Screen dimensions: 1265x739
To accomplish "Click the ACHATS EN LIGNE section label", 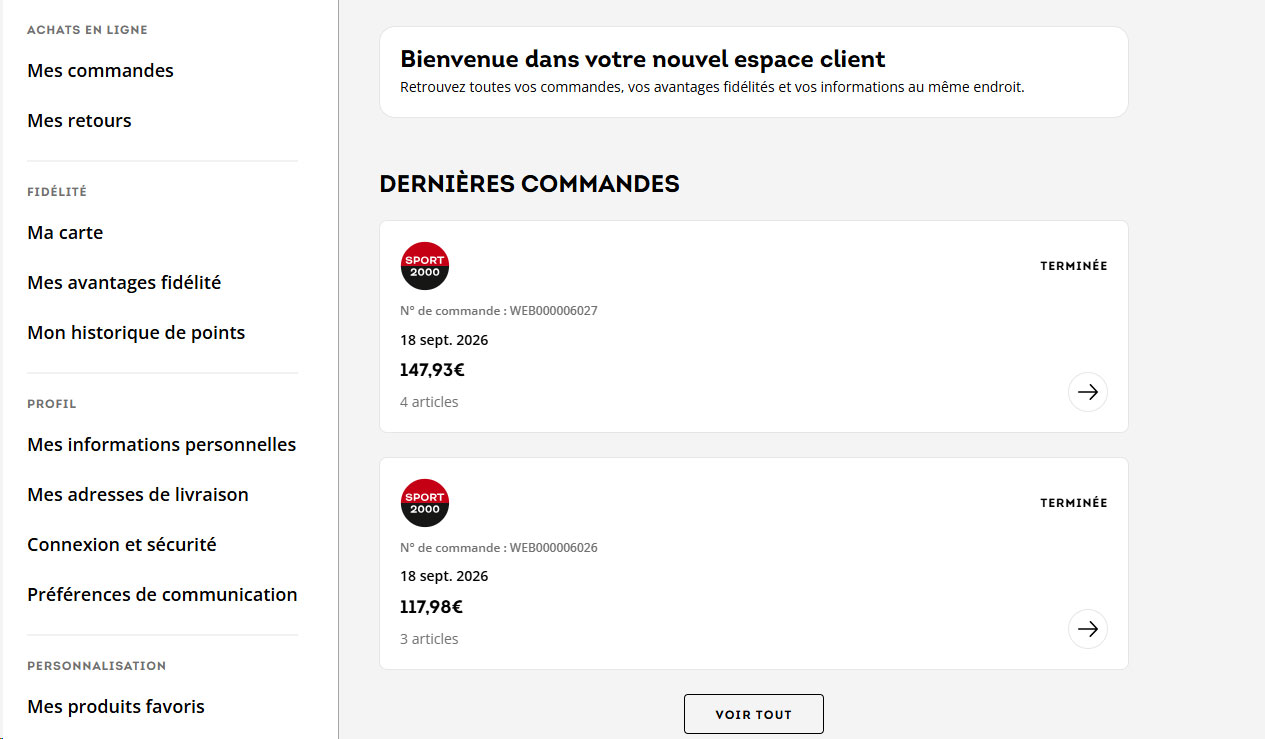I will 87,30.
